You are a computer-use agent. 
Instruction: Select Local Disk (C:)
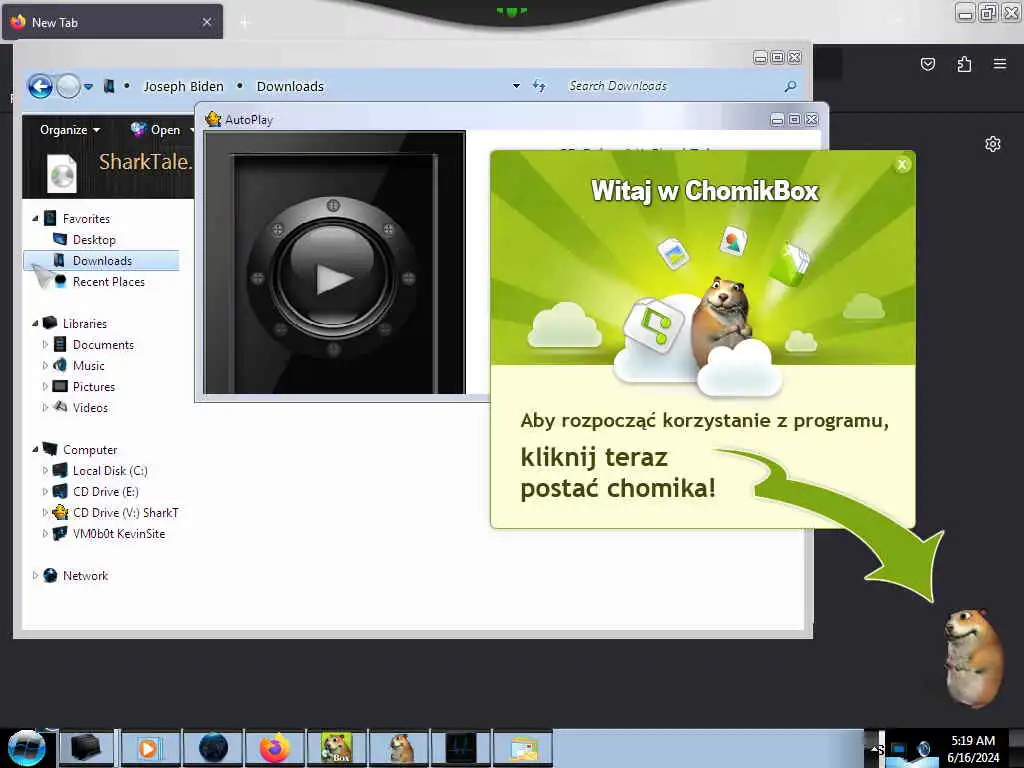click(110, 470)
